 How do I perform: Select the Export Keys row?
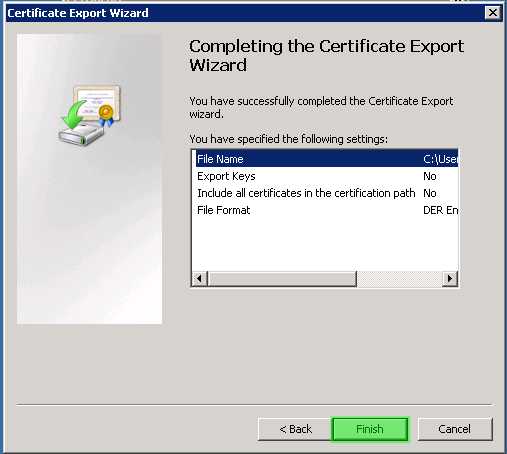coord(327,176)
